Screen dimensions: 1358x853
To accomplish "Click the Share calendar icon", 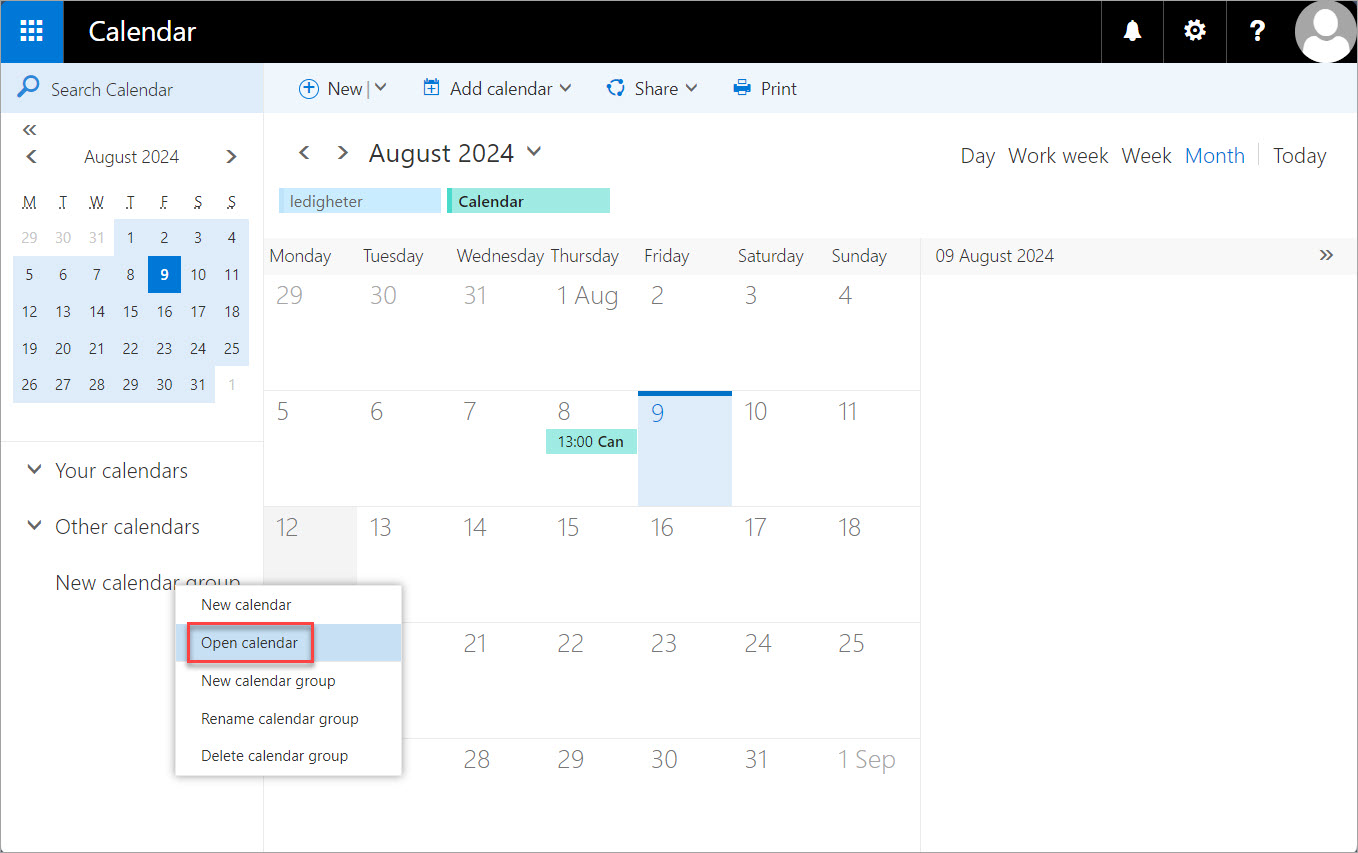I will 616,88.
